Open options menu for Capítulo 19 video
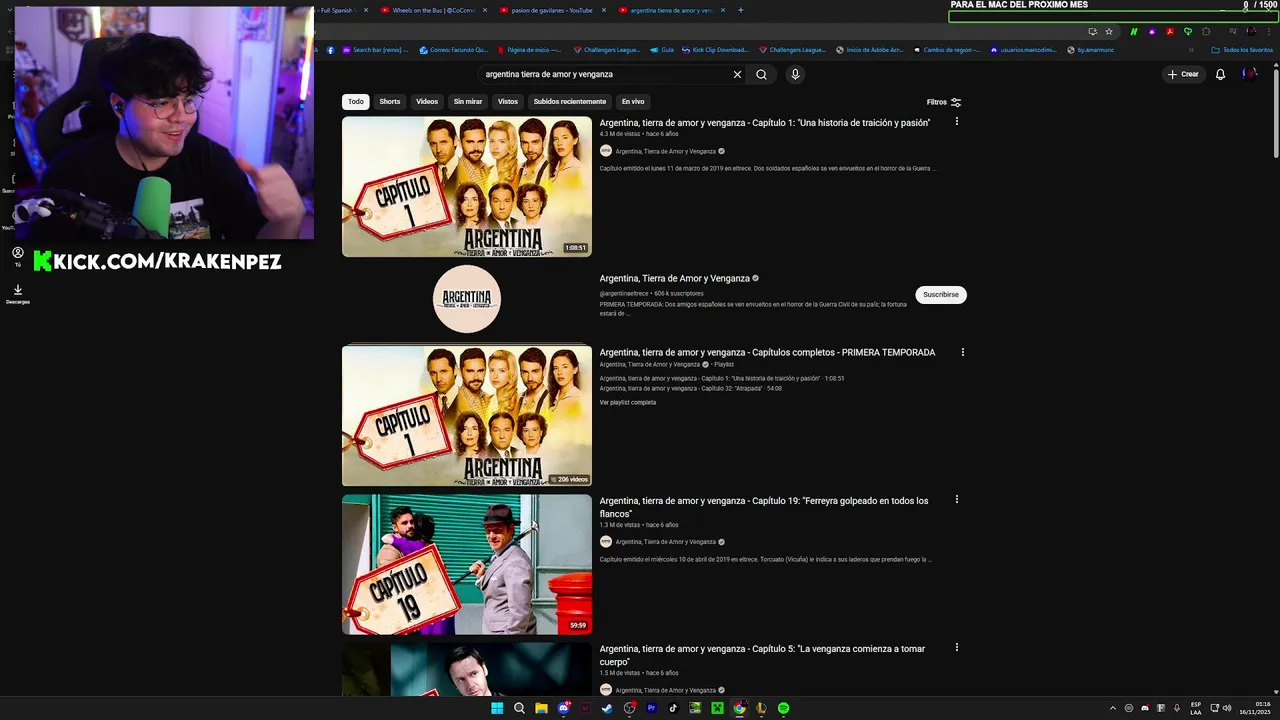 coord(957,499)
